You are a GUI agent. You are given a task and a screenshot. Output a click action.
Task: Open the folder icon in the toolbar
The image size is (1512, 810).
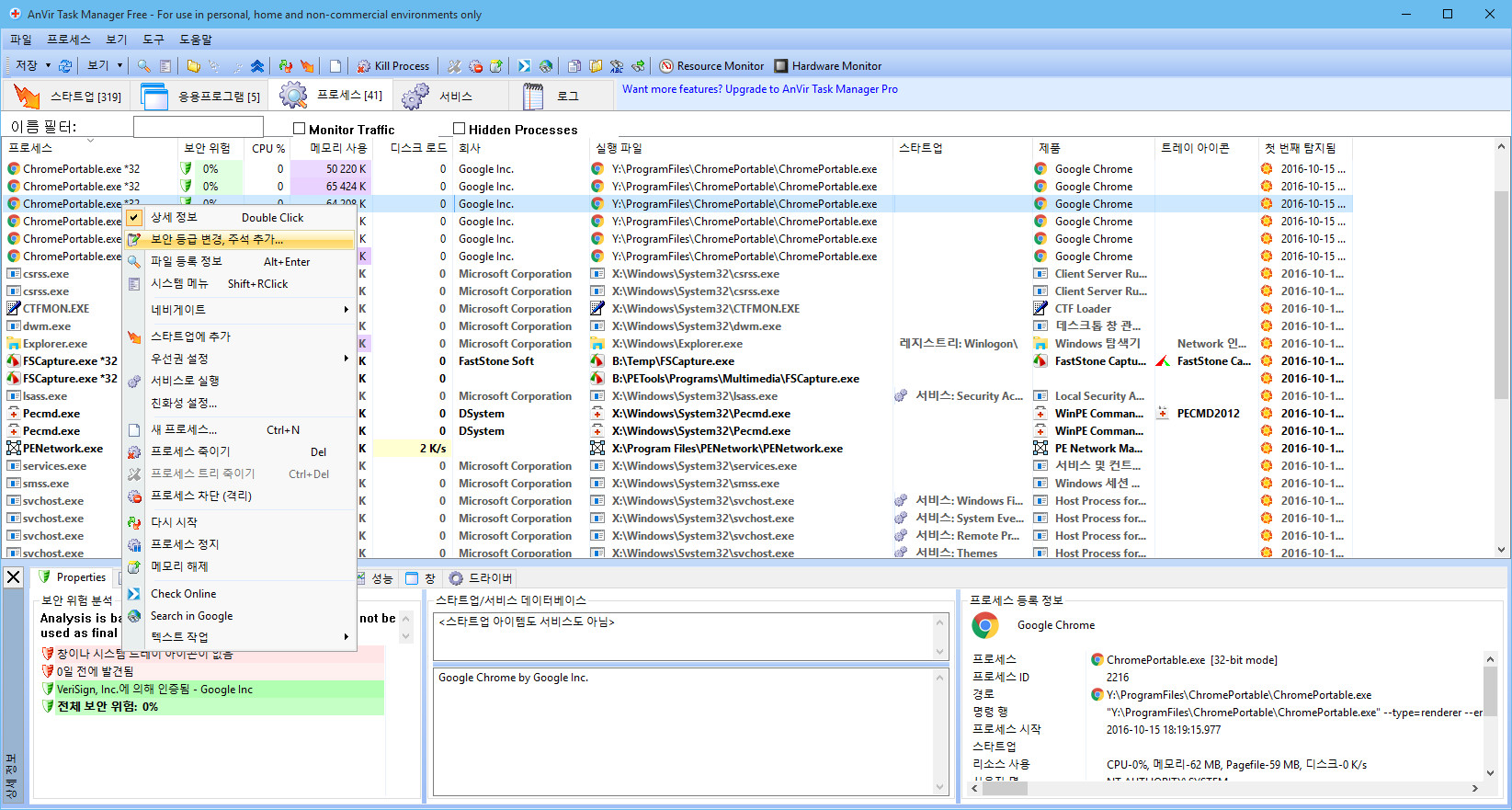(193, 66)
